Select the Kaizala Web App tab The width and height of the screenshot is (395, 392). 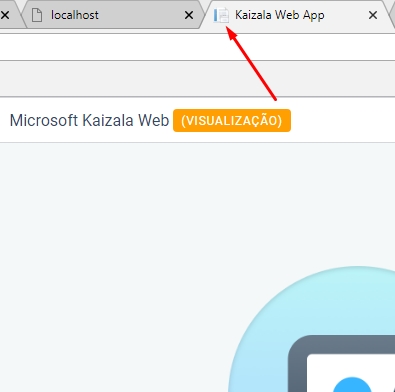297,15
